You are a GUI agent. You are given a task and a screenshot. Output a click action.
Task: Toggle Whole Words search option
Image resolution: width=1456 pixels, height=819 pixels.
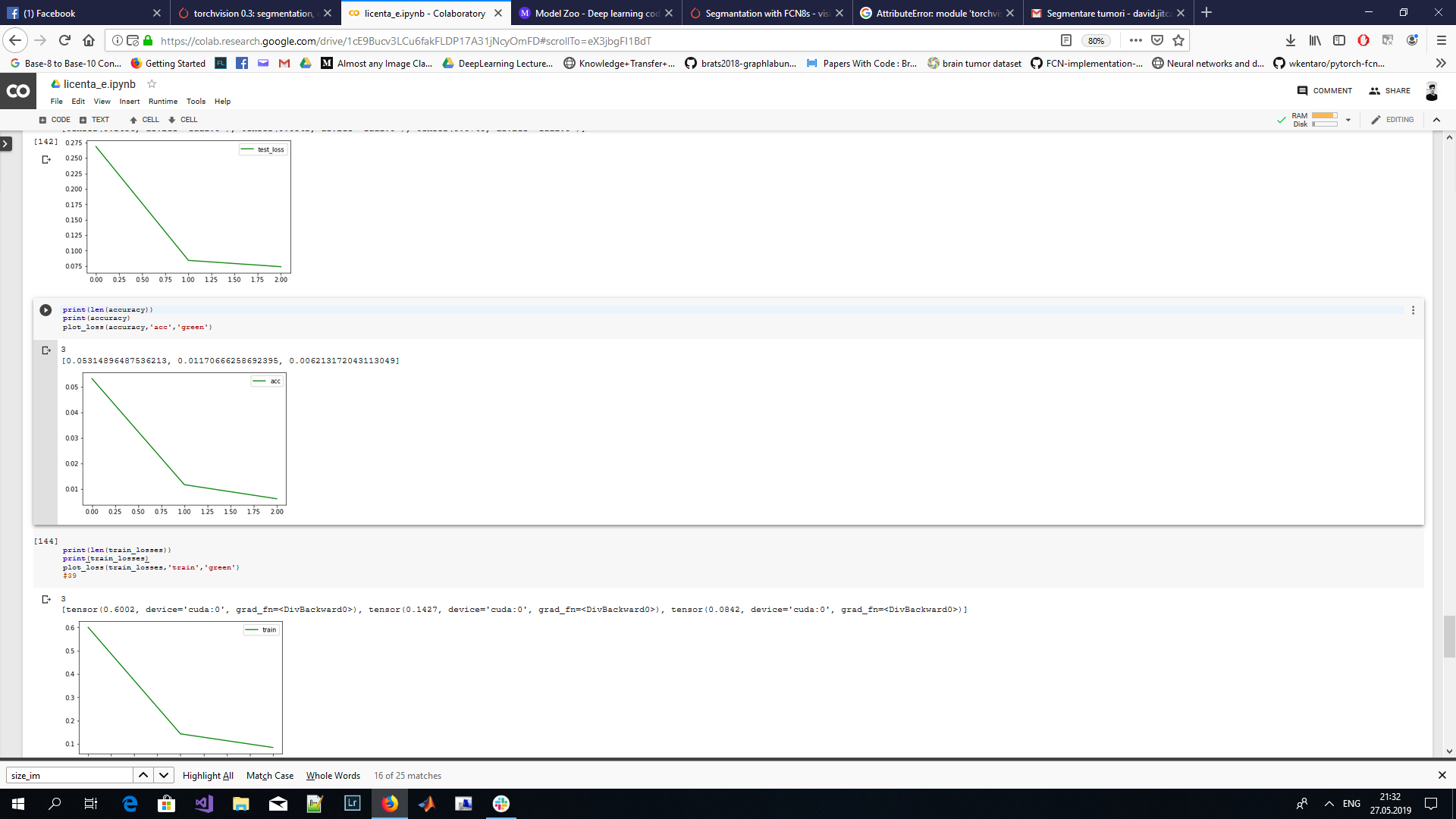[333, 775]
